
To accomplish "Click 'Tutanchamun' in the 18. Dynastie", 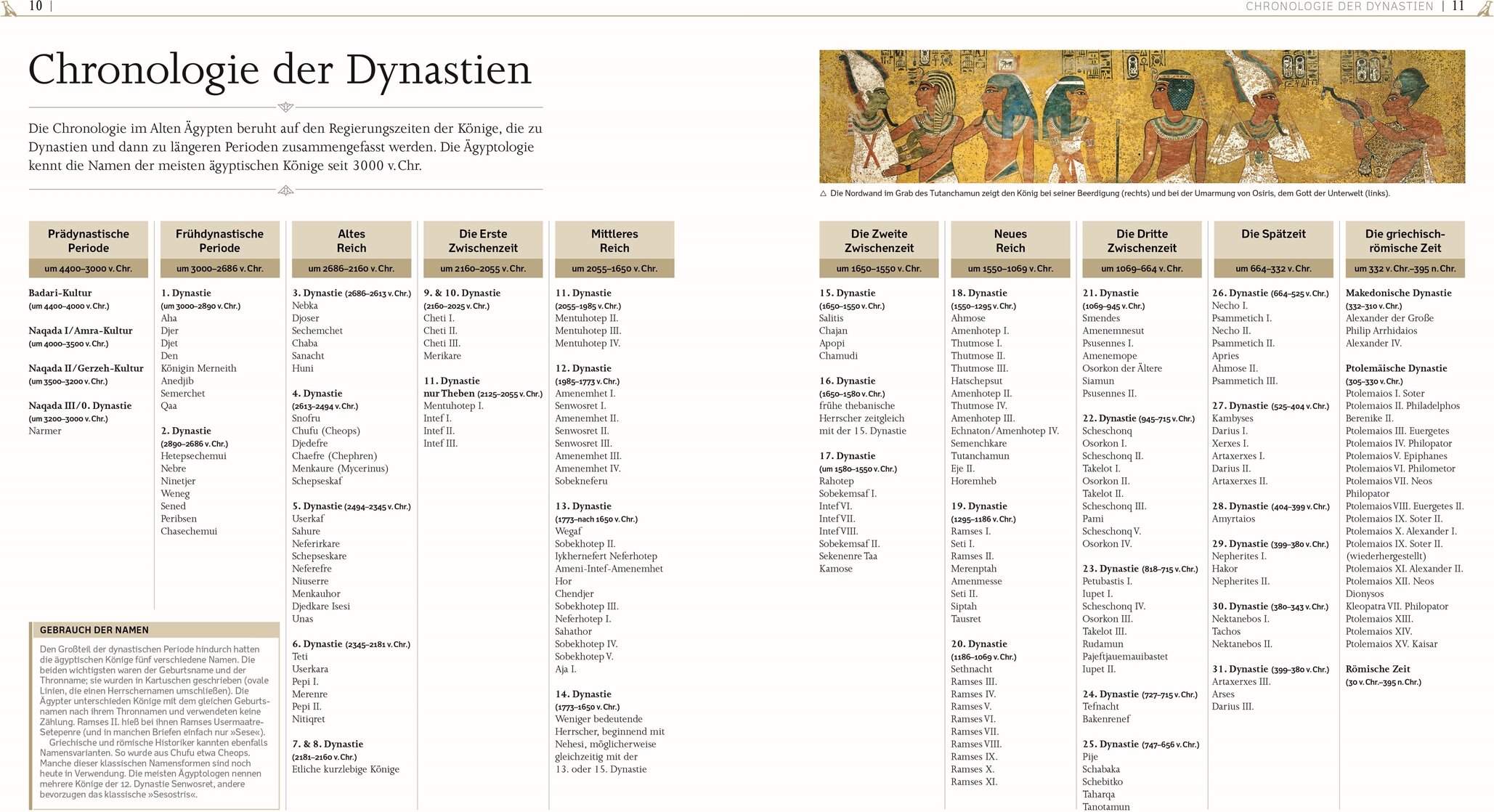I will point(981,456).
